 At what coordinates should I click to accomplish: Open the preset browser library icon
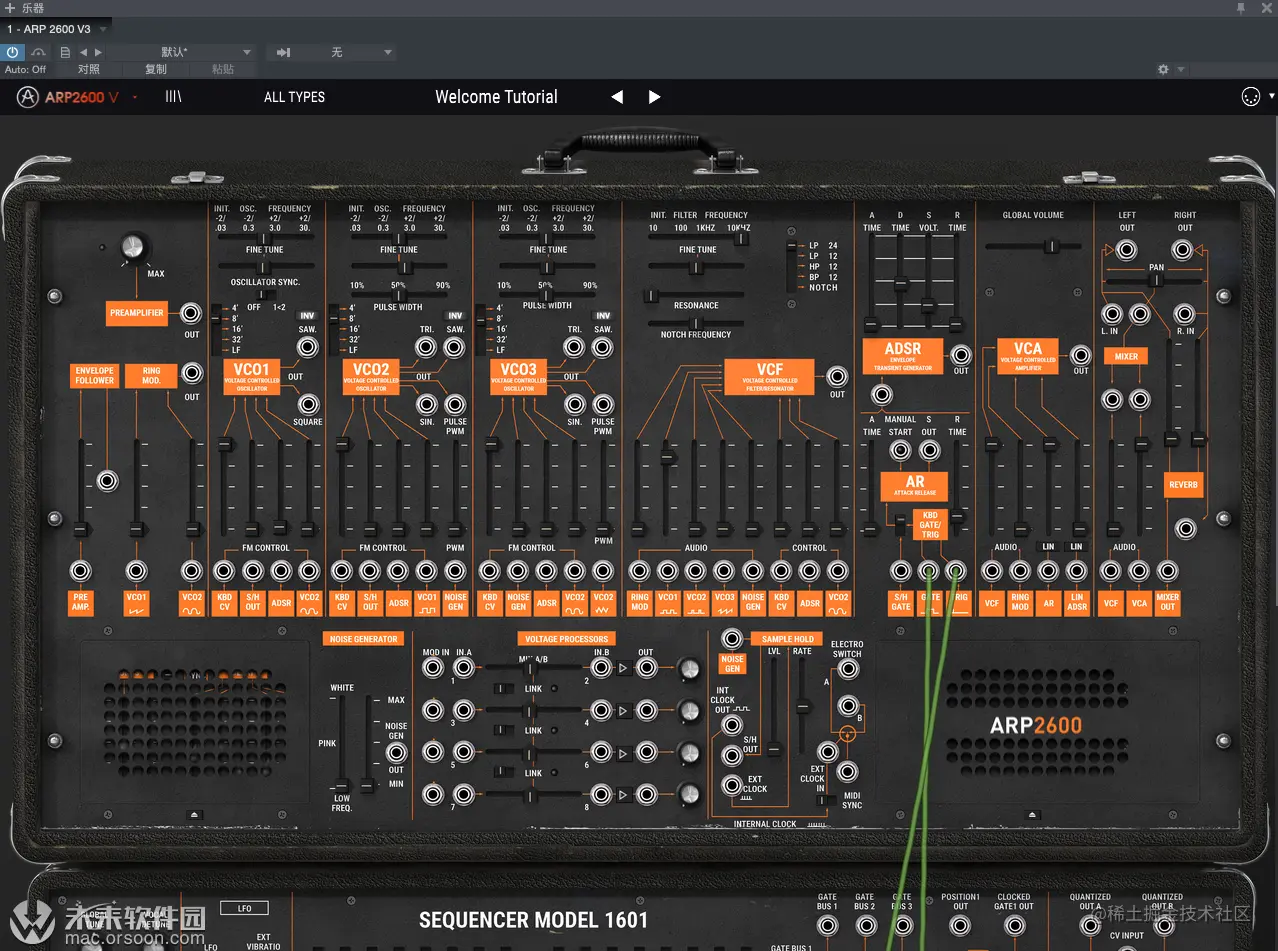tap(173, 97)
